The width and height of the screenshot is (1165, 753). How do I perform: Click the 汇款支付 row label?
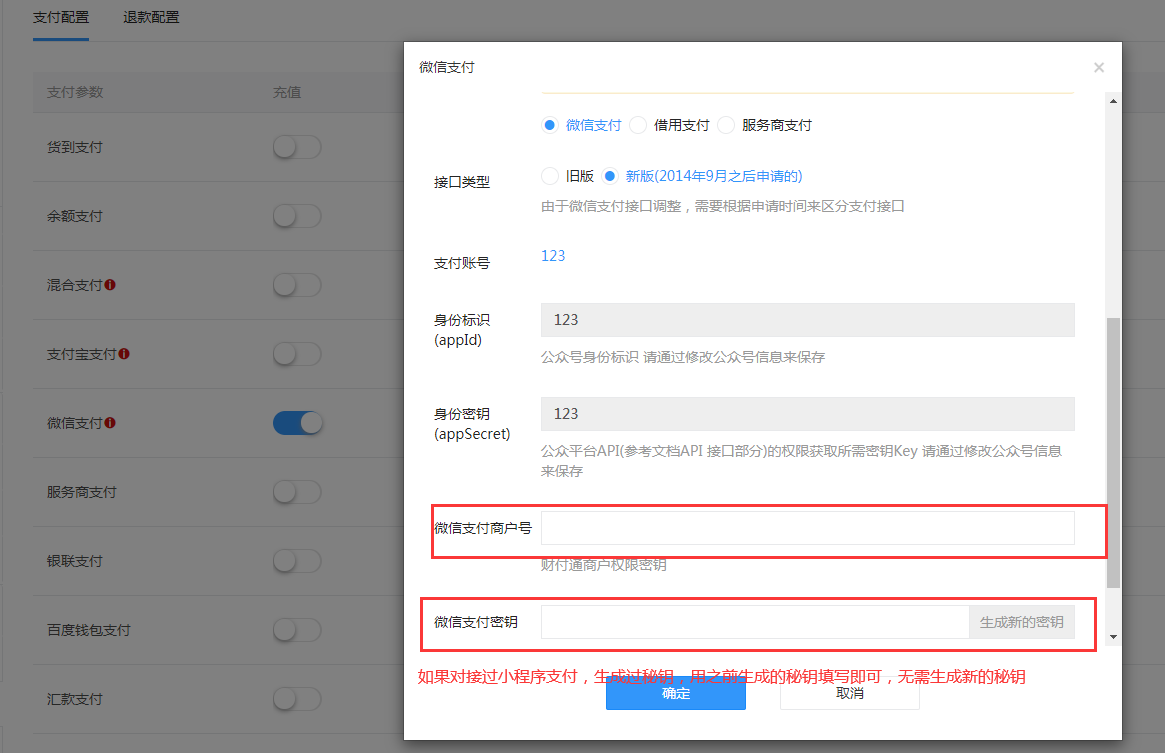coord(74,699)
